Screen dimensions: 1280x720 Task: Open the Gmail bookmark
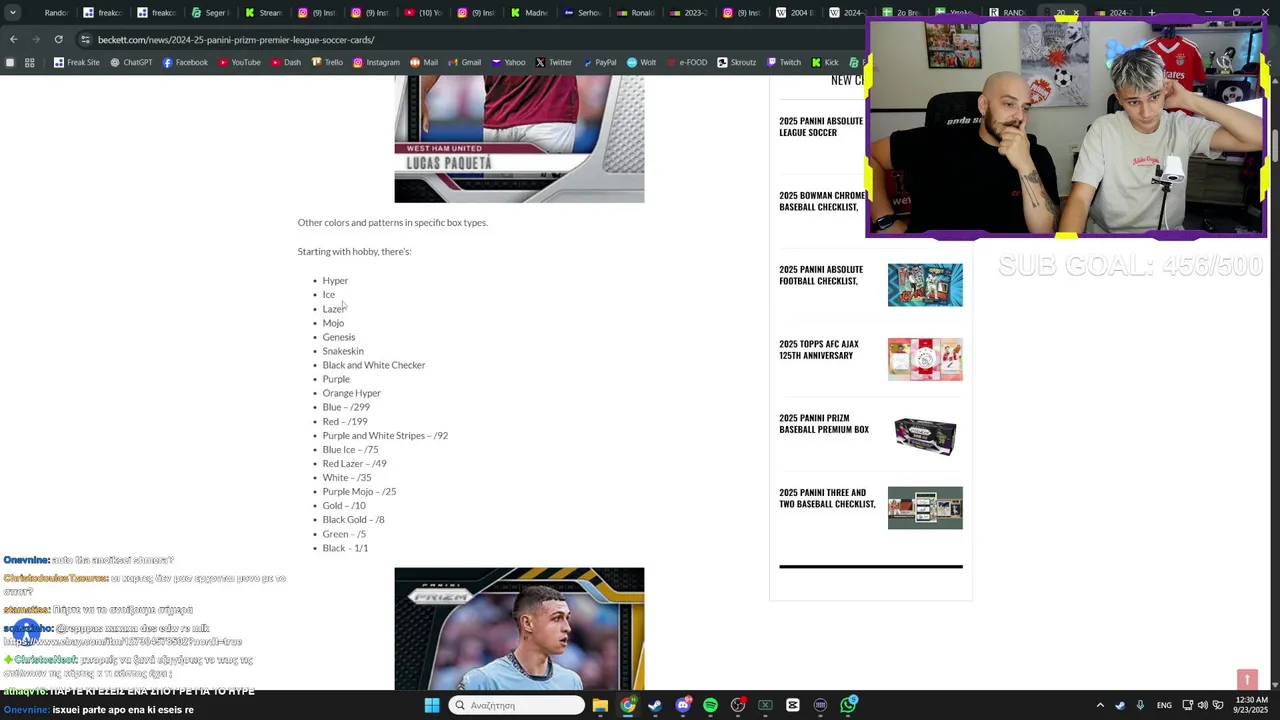click(464, 62)
